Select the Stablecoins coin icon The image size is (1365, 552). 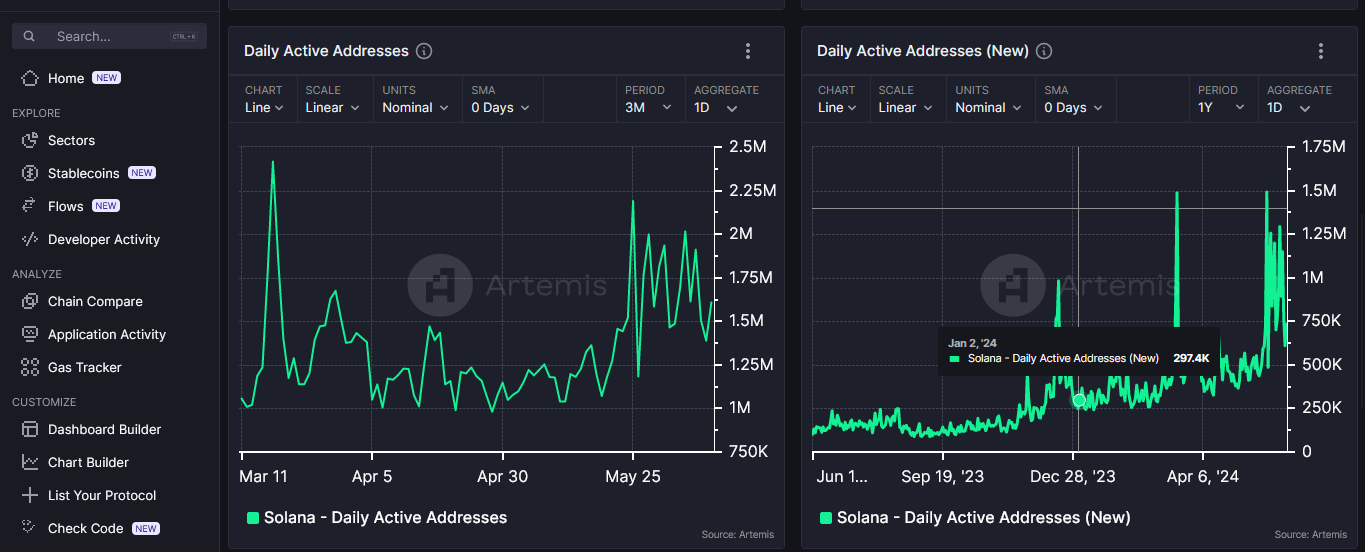coord(29,174)
